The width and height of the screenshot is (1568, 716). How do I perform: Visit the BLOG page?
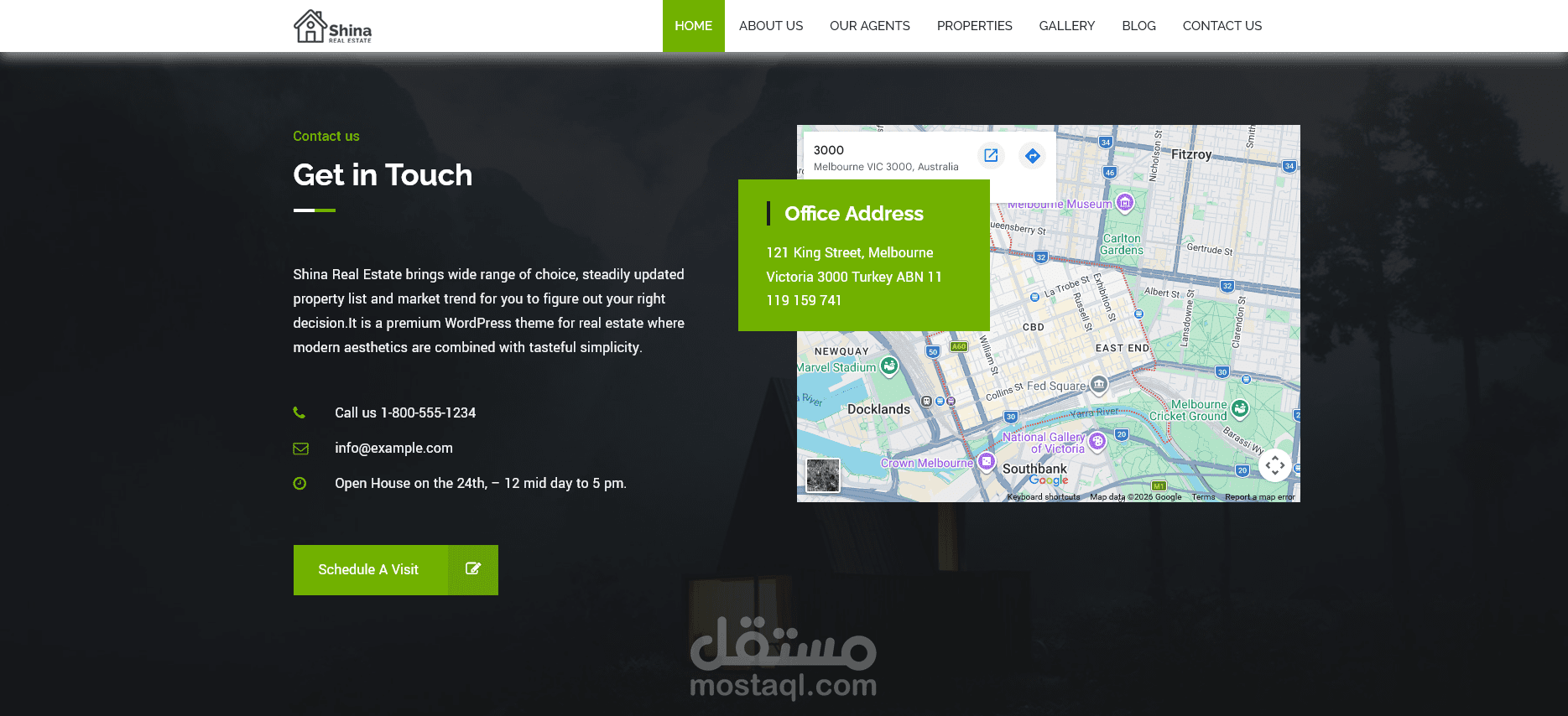[1138, 26]
